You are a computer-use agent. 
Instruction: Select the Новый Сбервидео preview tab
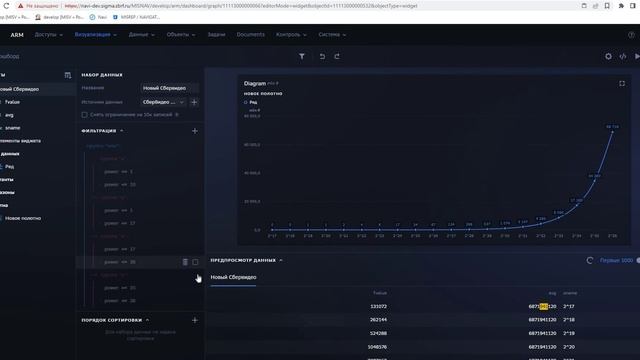click(x=233, y=277)
